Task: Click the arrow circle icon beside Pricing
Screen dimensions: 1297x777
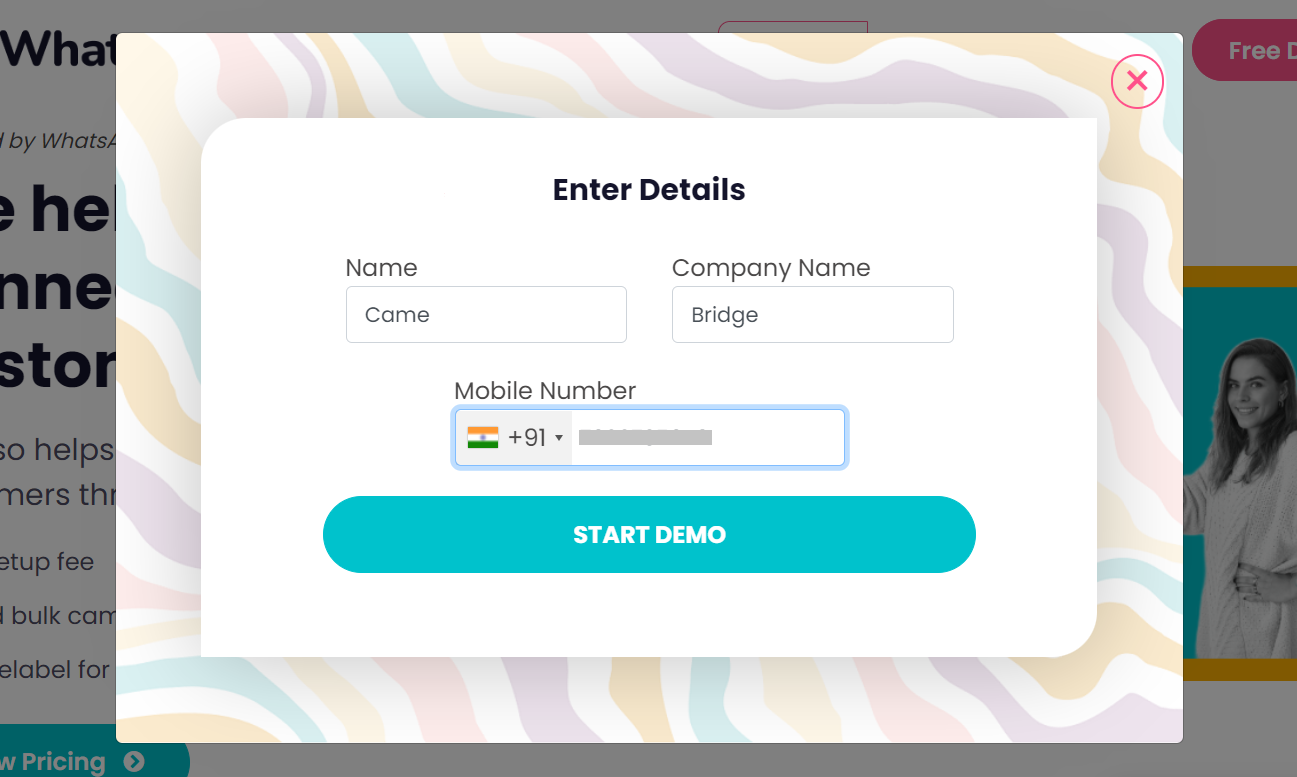Action: pos(134,761)
